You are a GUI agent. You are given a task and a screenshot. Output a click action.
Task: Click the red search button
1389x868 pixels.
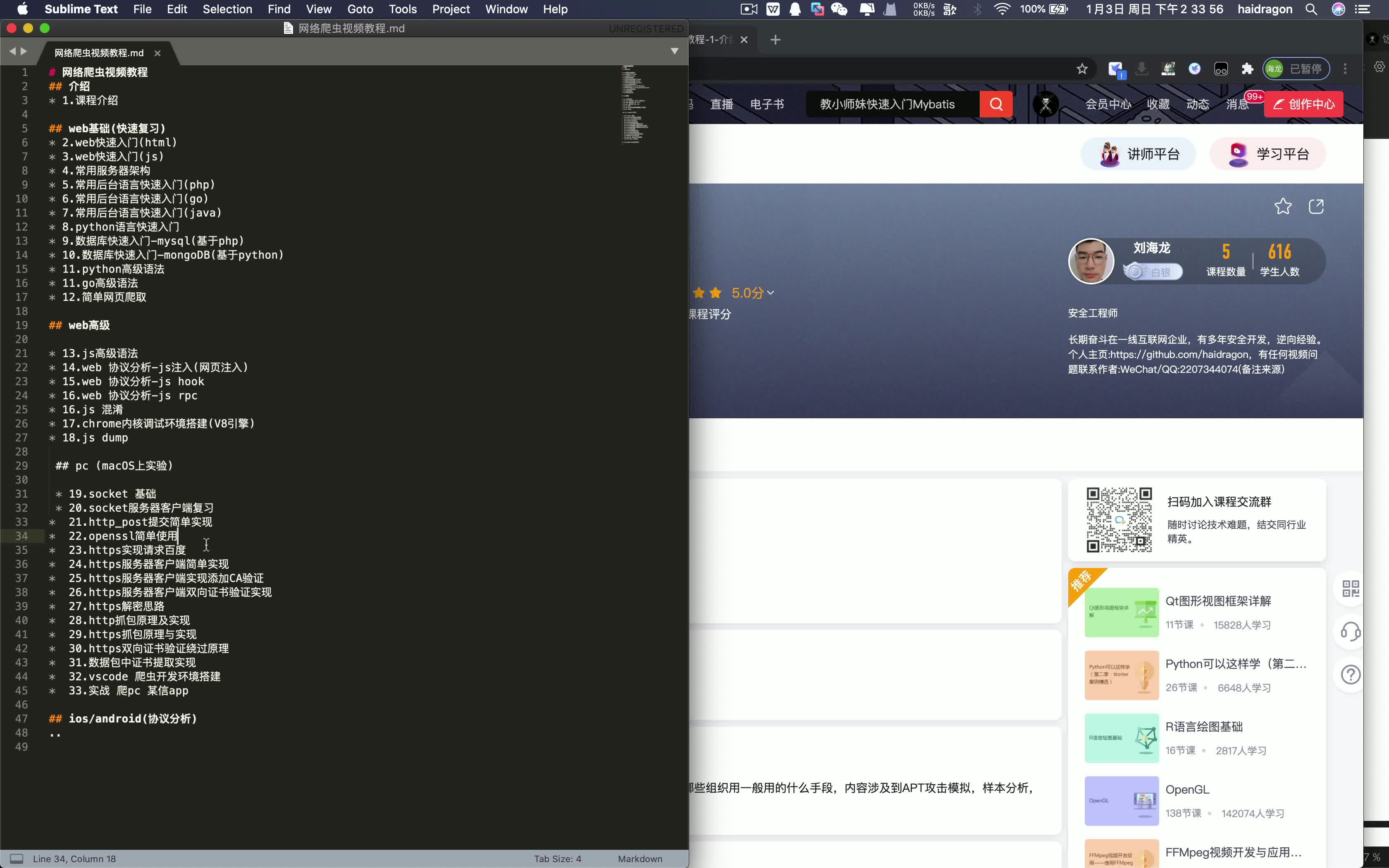[x=996, y=105]
